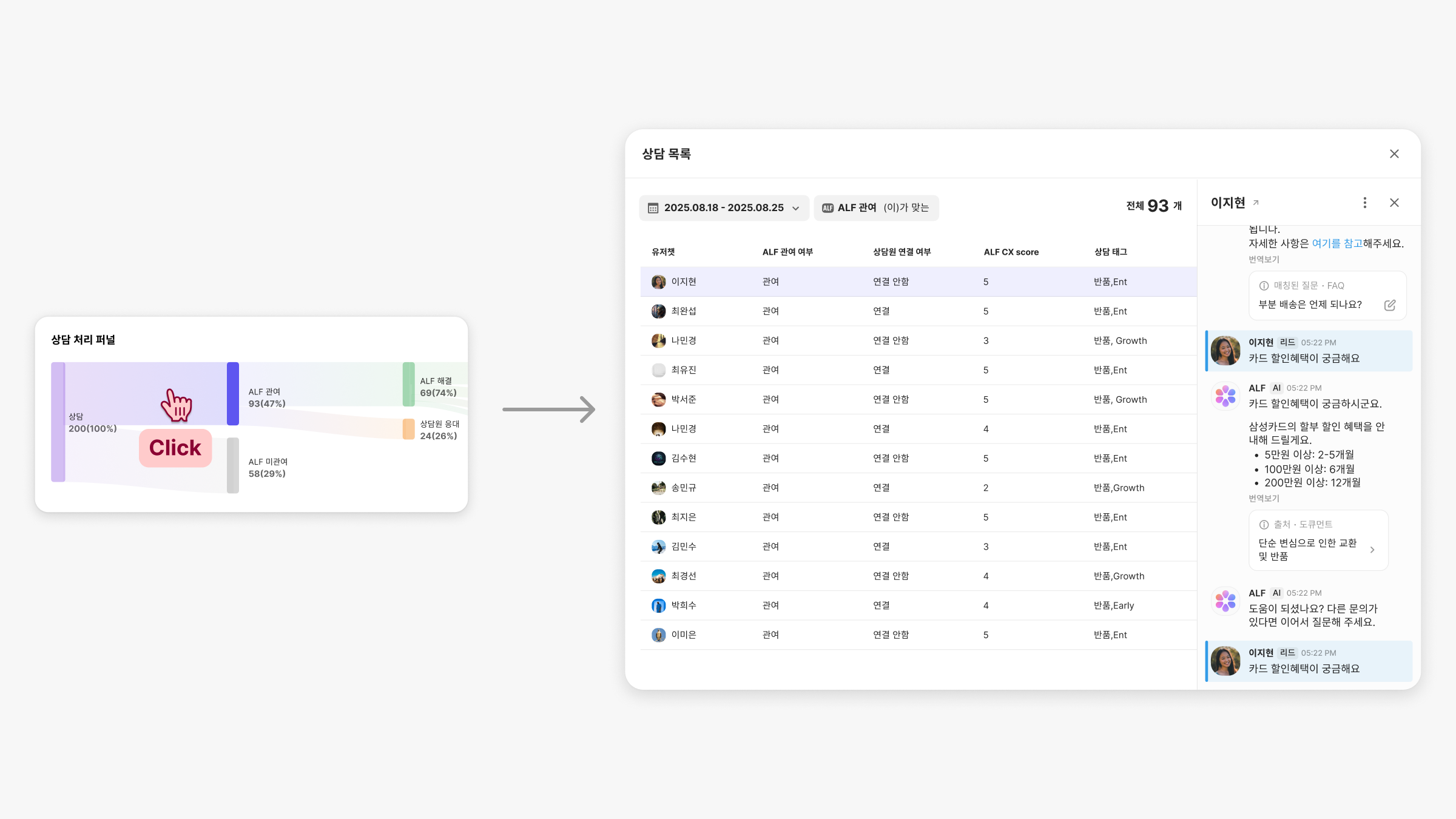Click the calendar icon in the date filter
Viewport: 1456px width, 819px height.
[653, 208]
